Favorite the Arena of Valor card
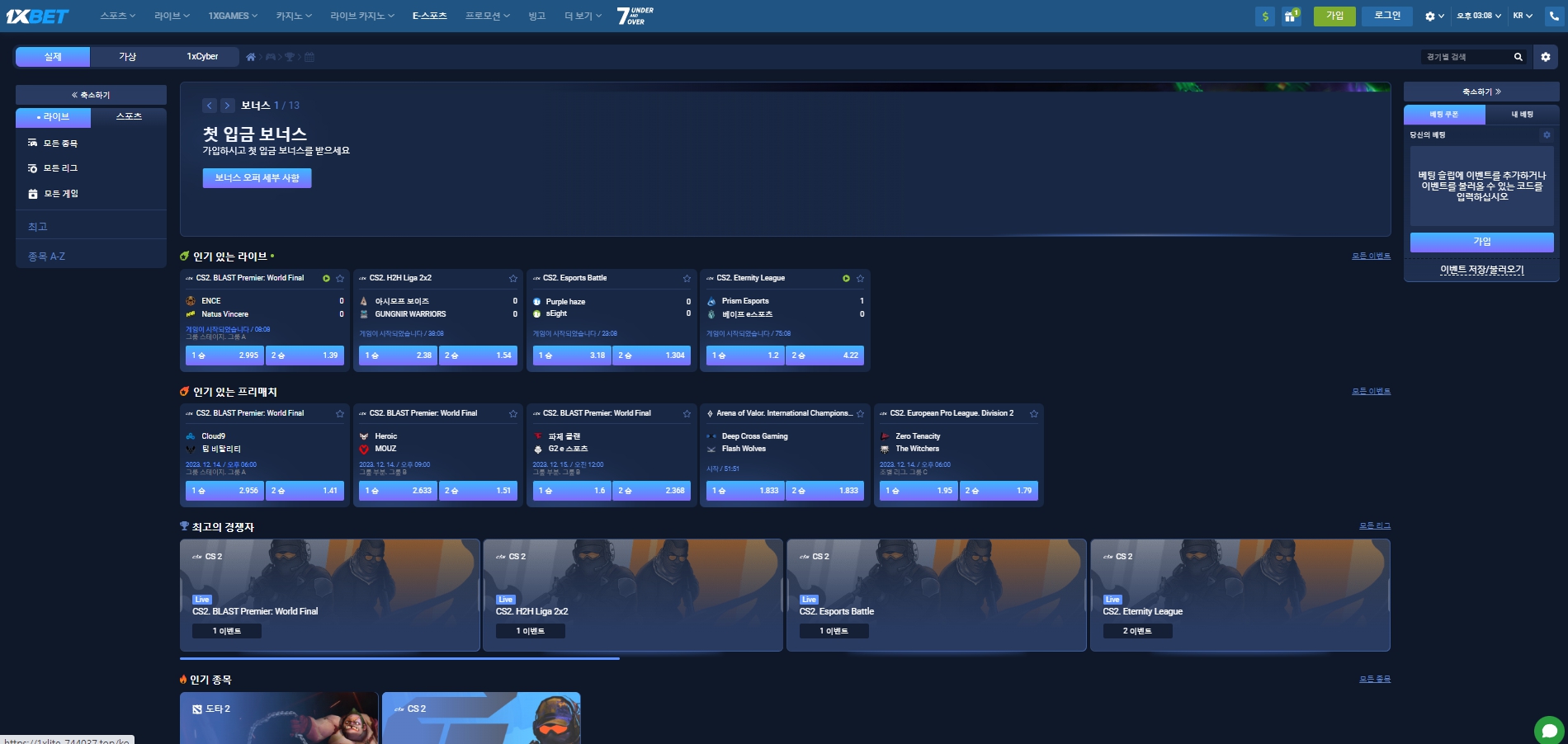The width and height of the screenshot is (1568, 744). coord(860,413)
